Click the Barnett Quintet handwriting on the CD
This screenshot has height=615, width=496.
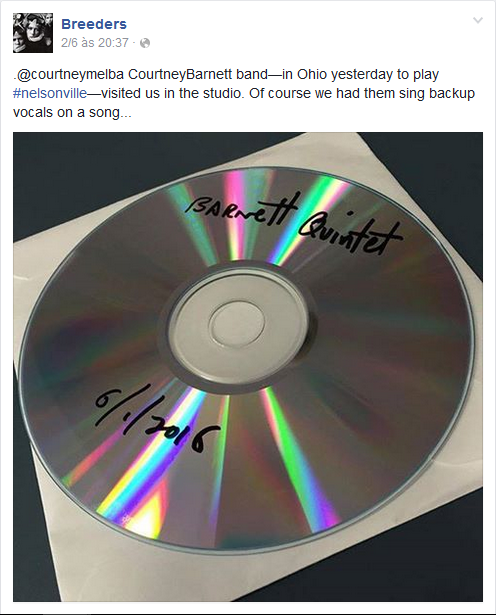click(293, 222)
